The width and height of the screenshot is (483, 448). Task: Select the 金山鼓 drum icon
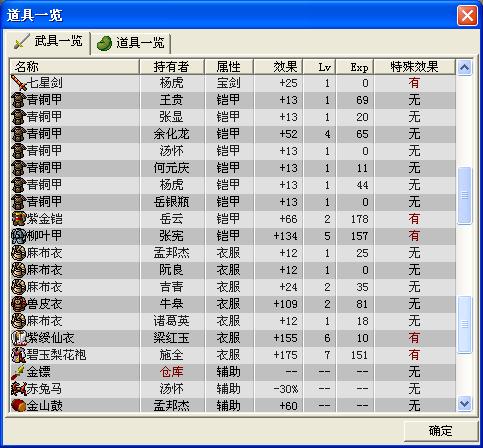[19, 406]
